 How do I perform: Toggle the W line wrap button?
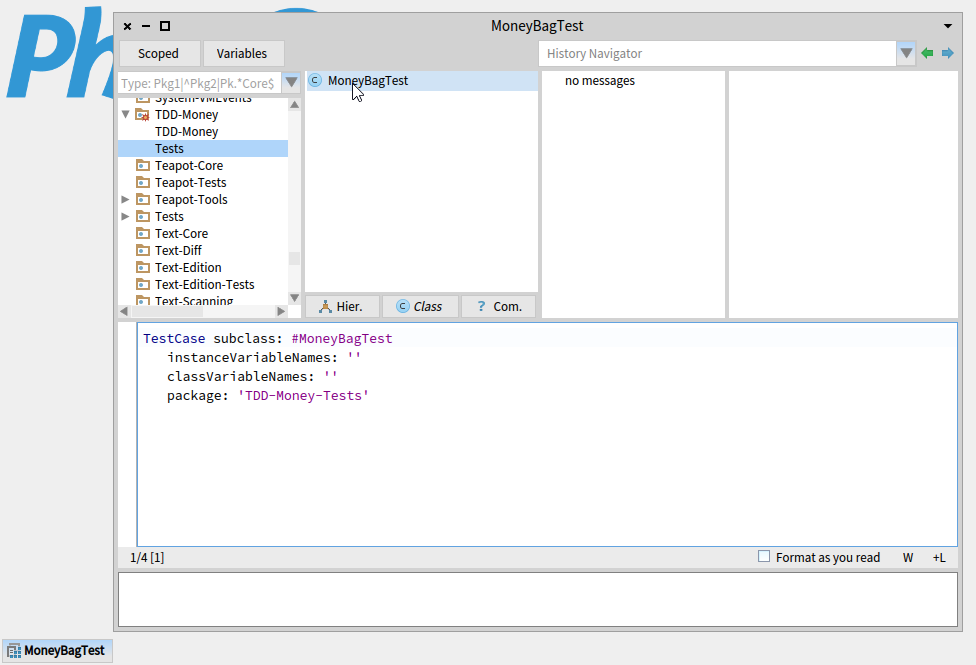908,557
